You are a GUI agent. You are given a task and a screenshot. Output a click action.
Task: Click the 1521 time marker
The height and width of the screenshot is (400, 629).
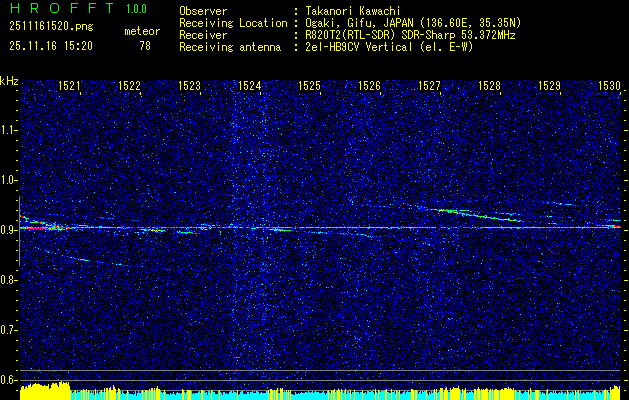[x=69, y=85]
